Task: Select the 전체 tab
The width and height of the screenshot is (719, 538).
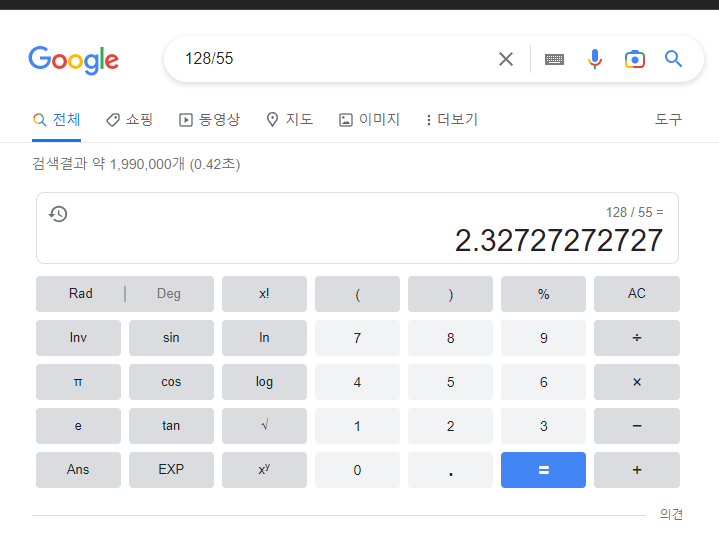Action: tap(56, 120)
